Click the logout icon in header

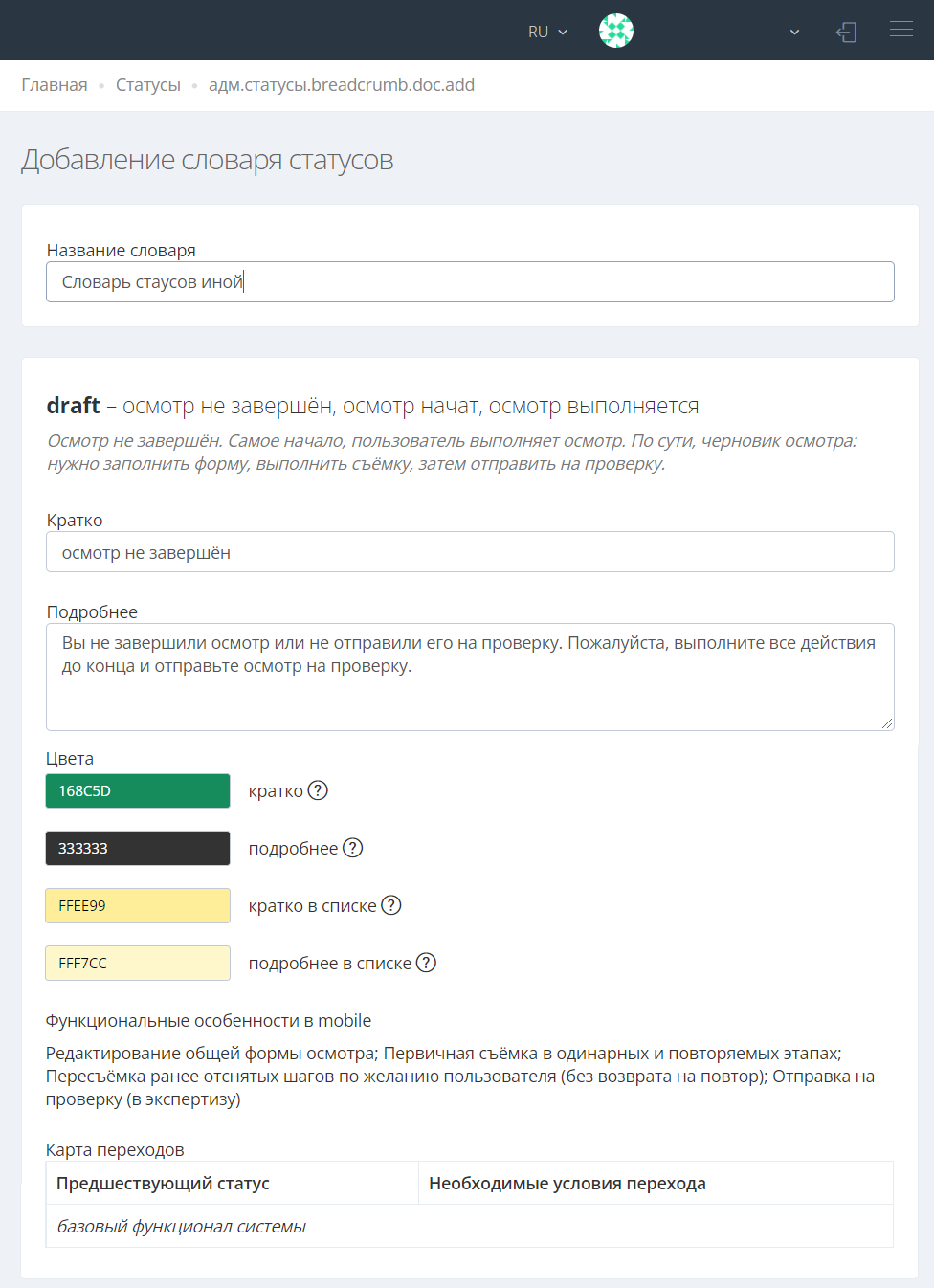coord(846,32)
